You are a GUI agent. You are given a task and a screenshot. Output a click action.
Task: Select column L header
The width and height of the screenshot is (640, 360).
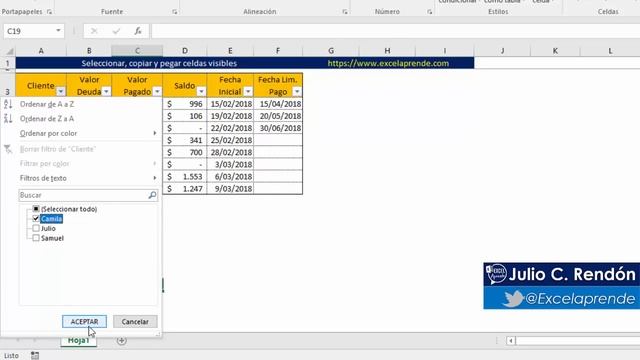(610, 51)
